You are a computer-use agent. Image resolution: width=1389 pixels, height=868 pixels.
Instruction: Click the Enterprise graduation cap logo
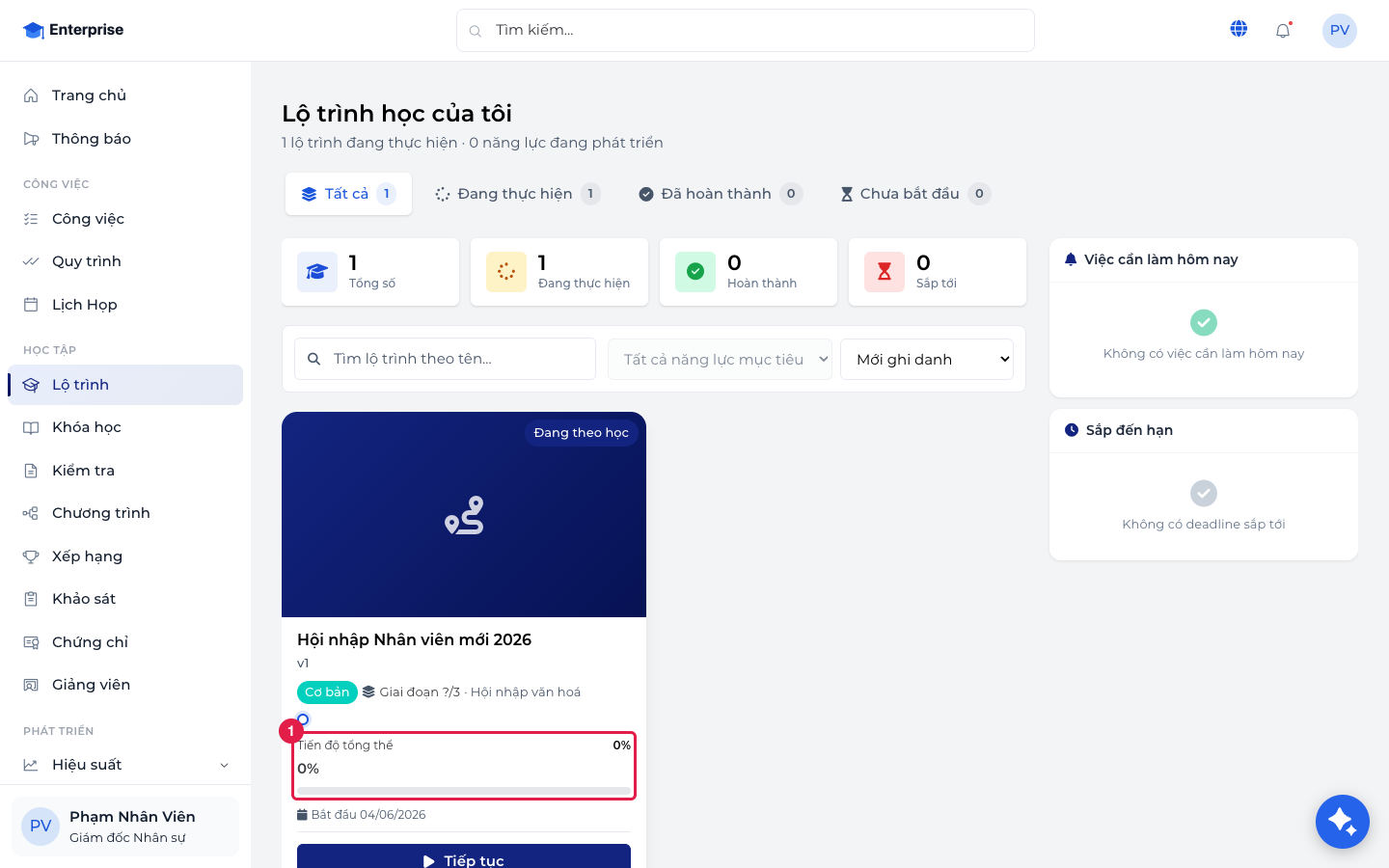[x=34, y=30]
